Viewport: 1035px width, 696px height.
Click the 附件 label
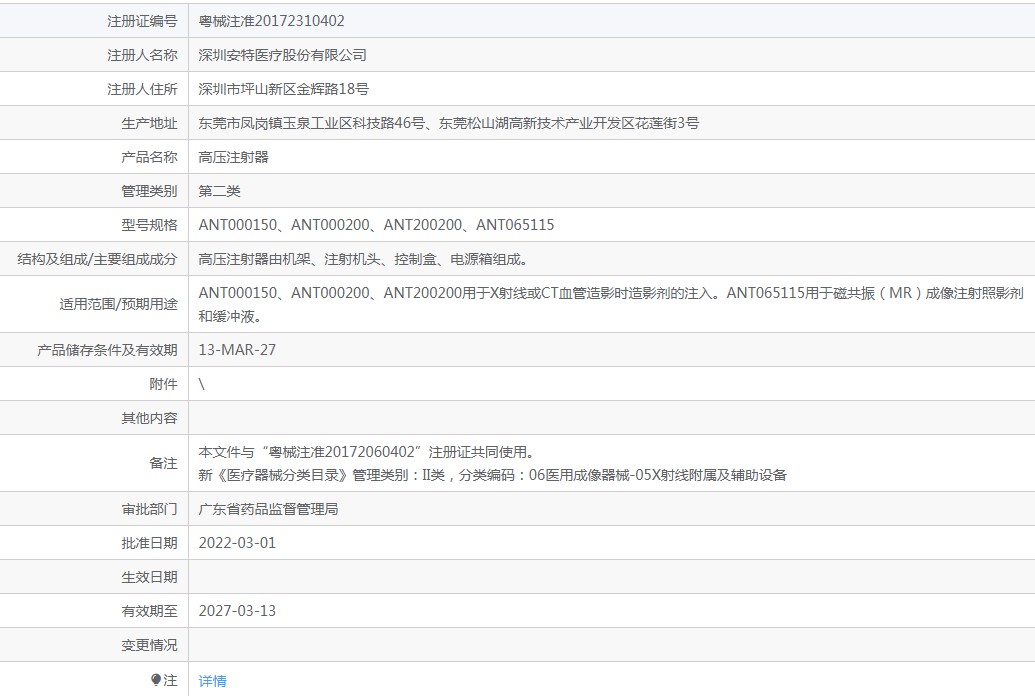tap(164, 384)
